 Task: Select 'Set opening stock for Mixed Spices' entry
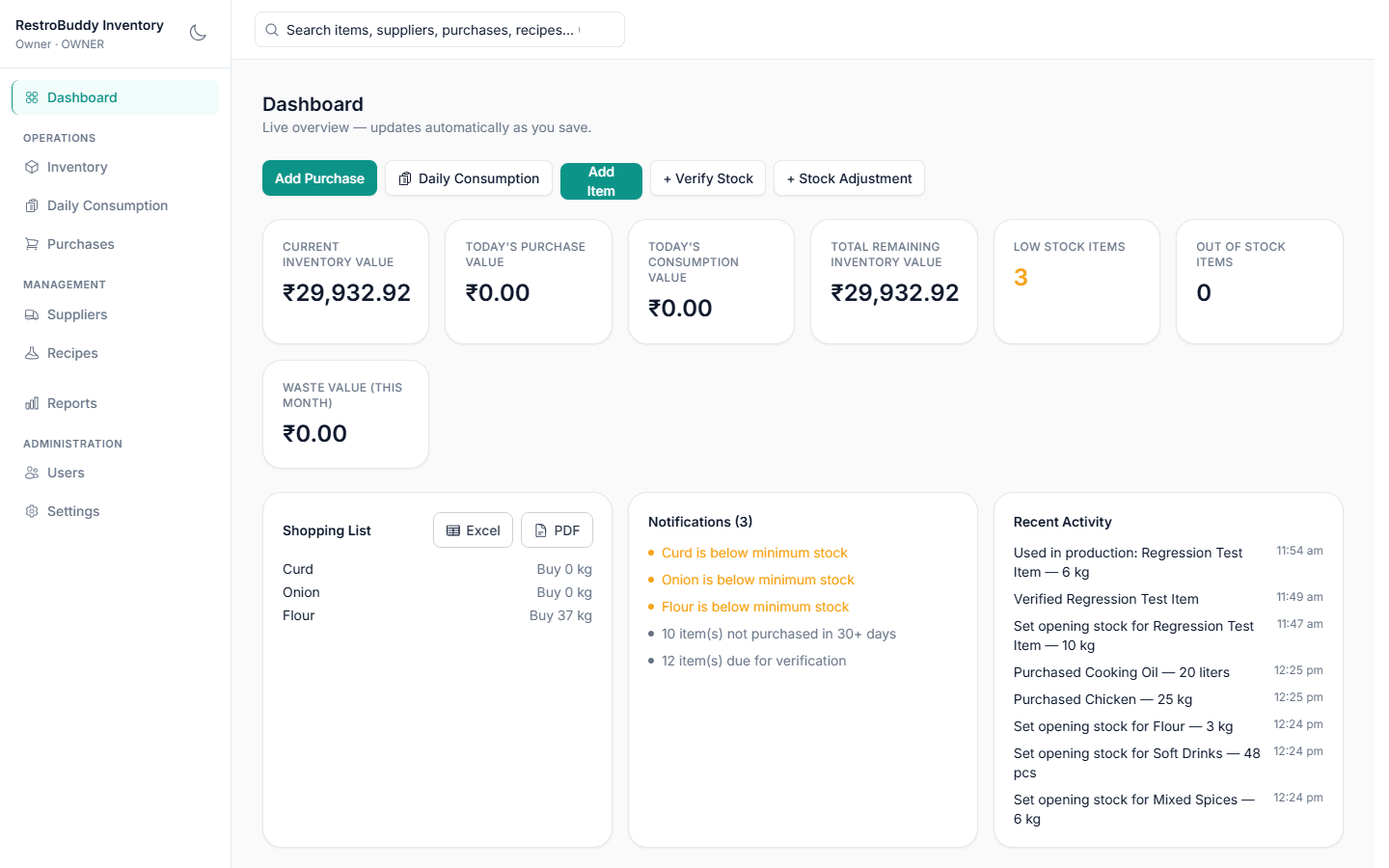[1168, 809]
